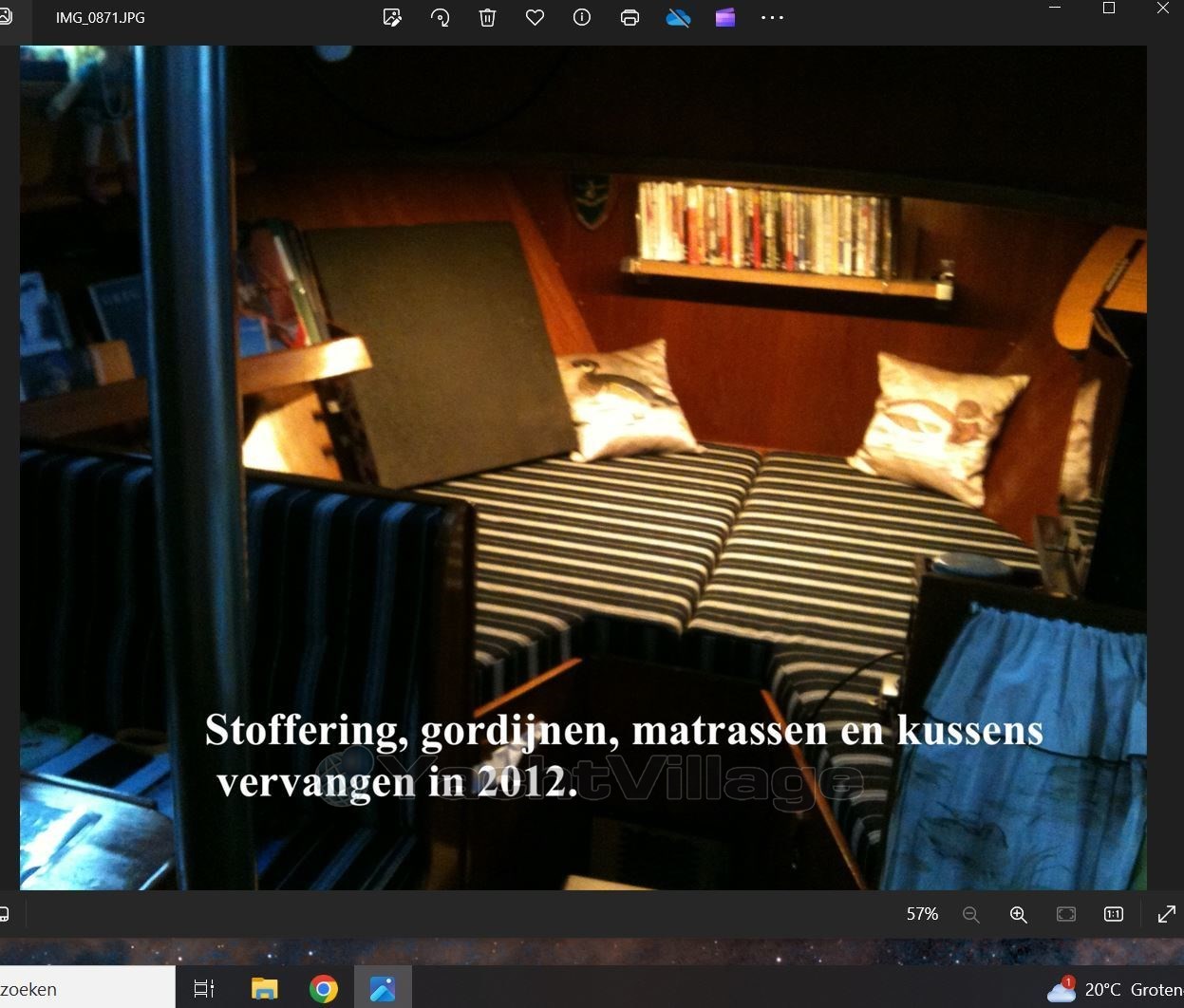Print the photo using printer icon

tap(630, 17)
